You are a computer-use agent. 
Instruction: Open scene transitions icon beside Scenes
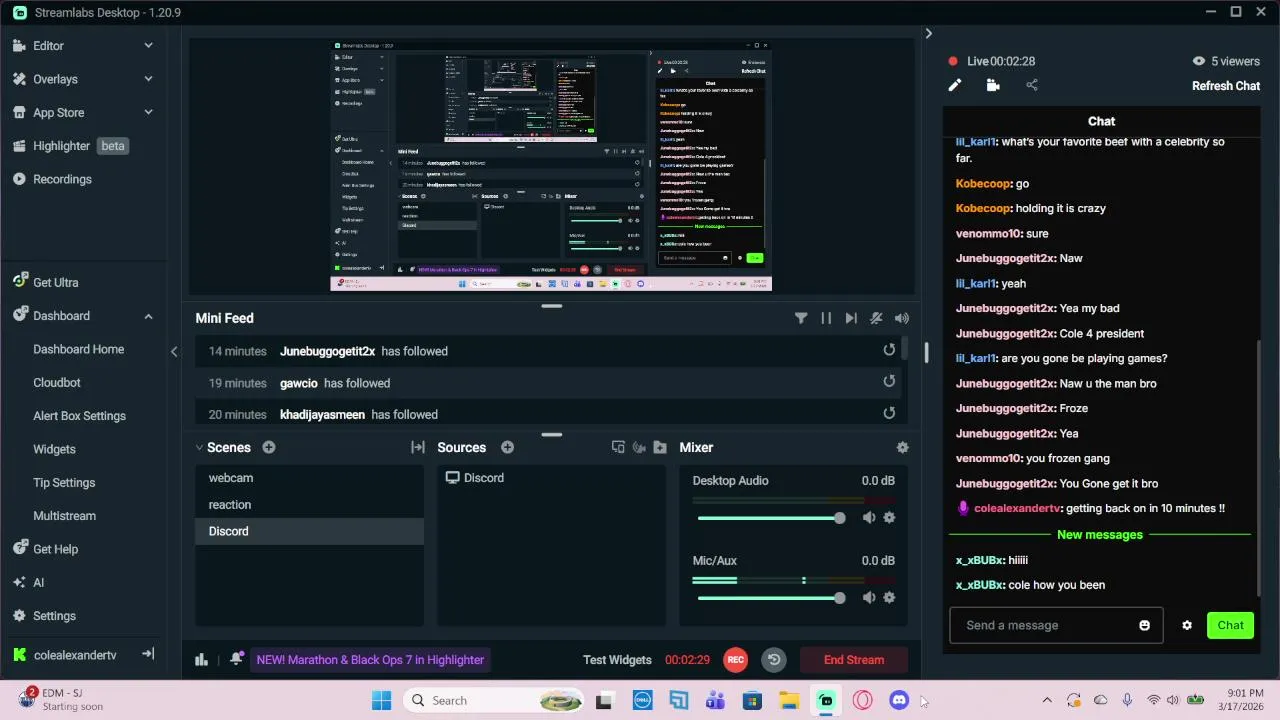(418, 447)
